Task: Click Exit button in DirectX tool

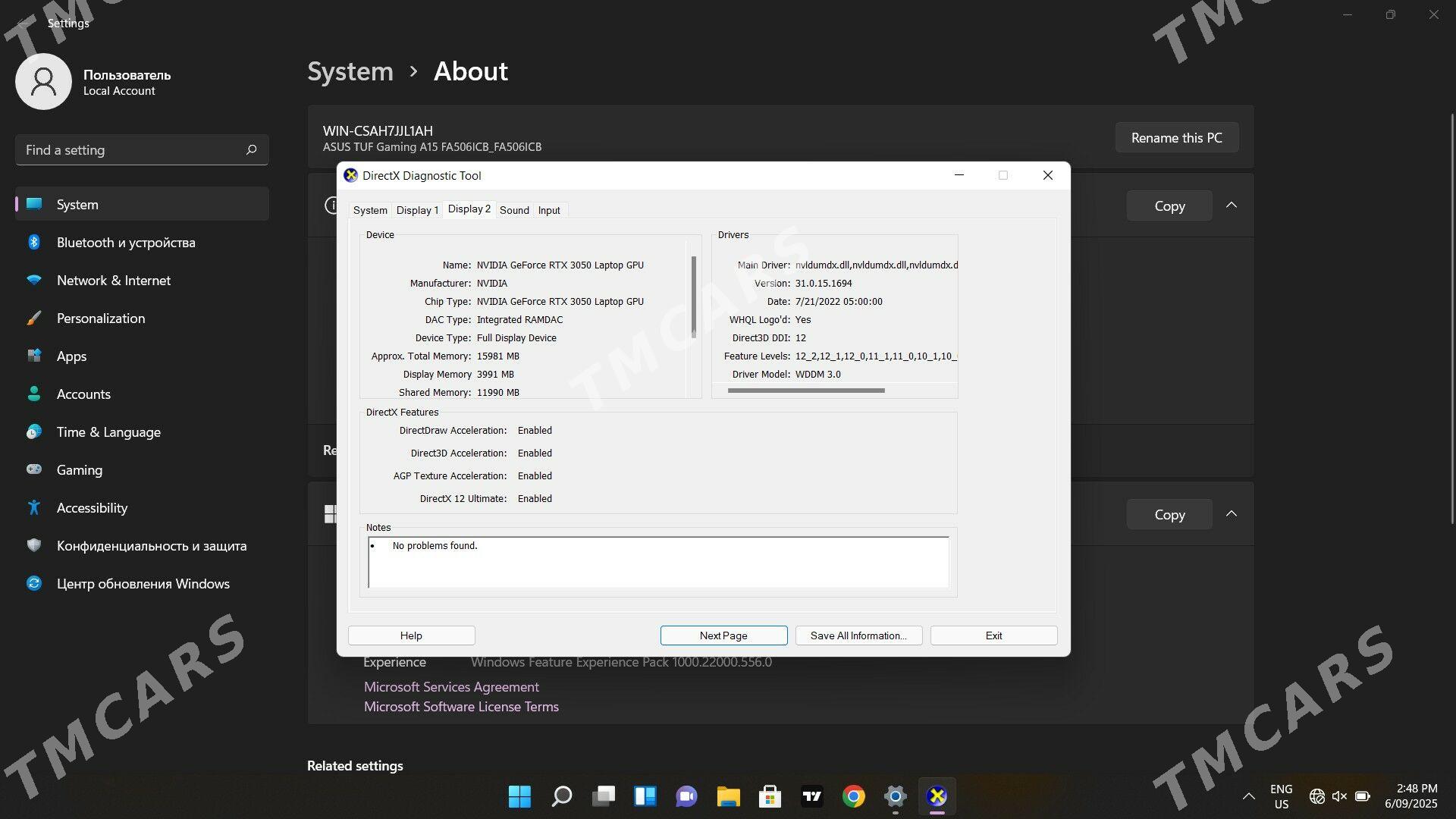Action: click(x=993, y=635)
